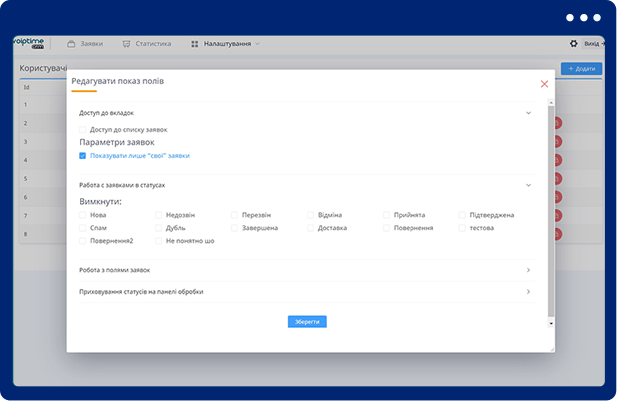Click the Зберегти button
Image resolution: width=617 pixels, height=401 pixels.
(307, 322)
